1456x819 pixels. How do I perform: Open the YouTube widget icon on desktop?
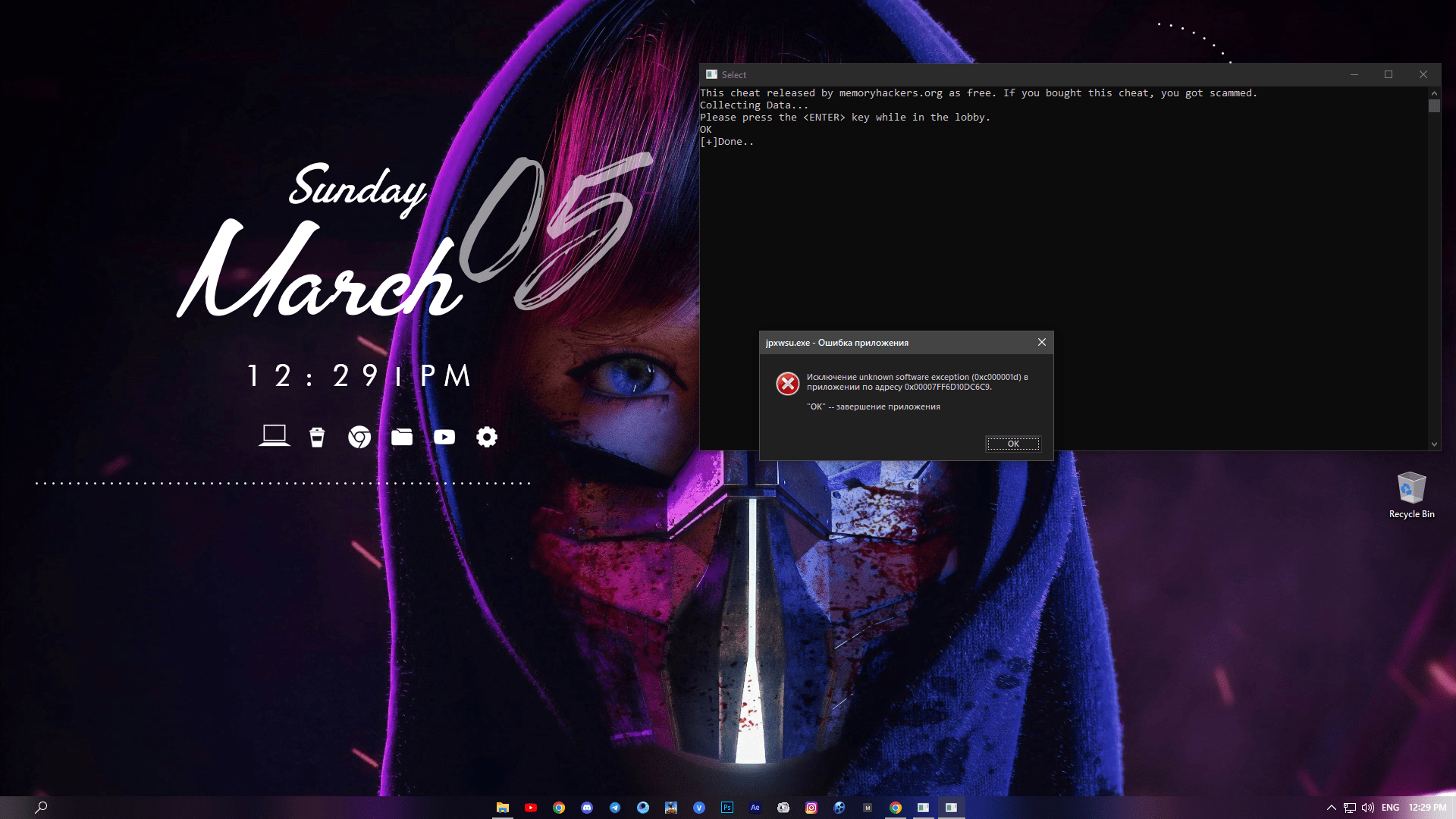pyautogui.click(x=444, y=437)
